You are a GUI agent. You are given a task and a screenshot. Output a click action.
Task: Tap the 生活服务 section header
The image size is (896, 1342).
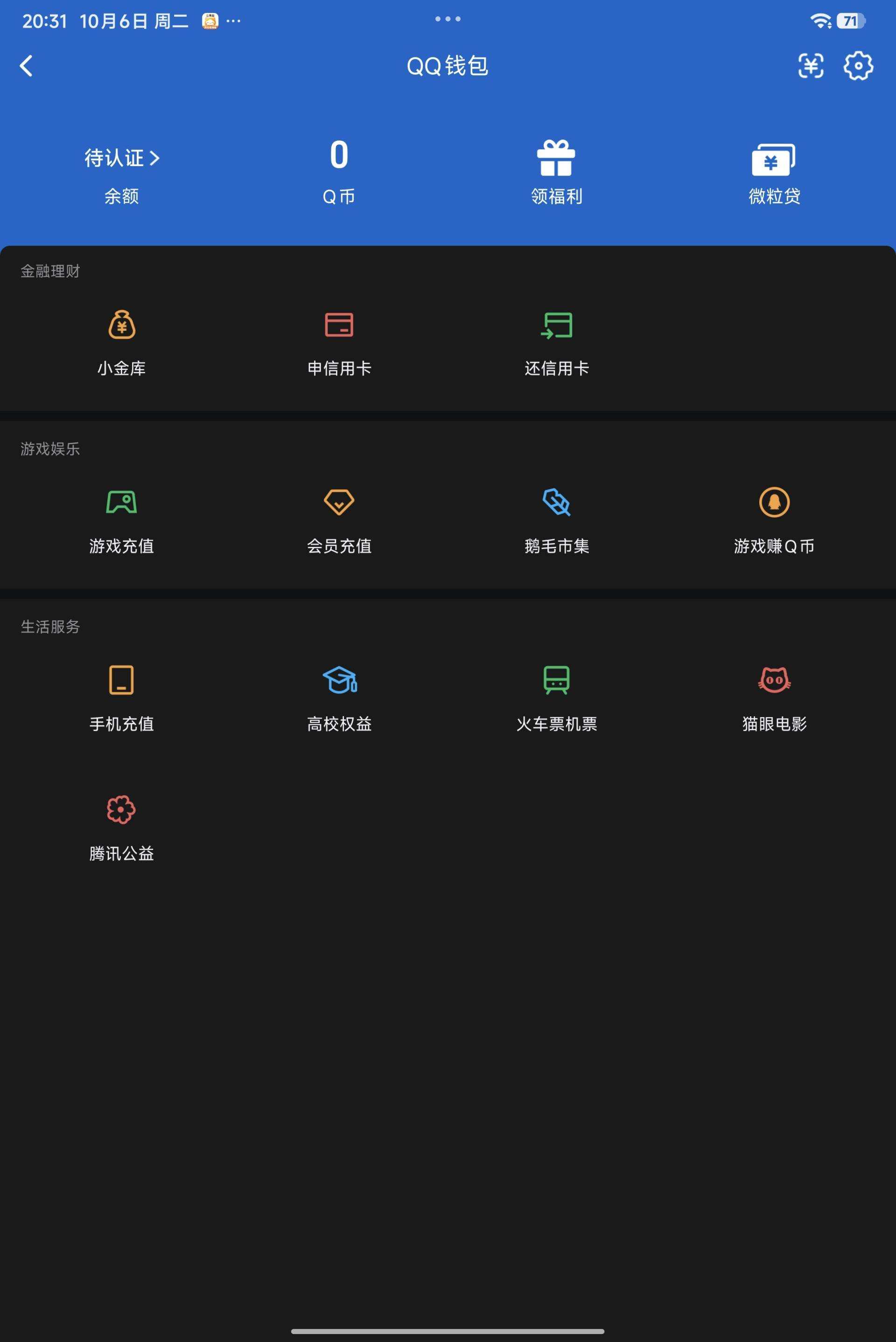click(50, 627)
